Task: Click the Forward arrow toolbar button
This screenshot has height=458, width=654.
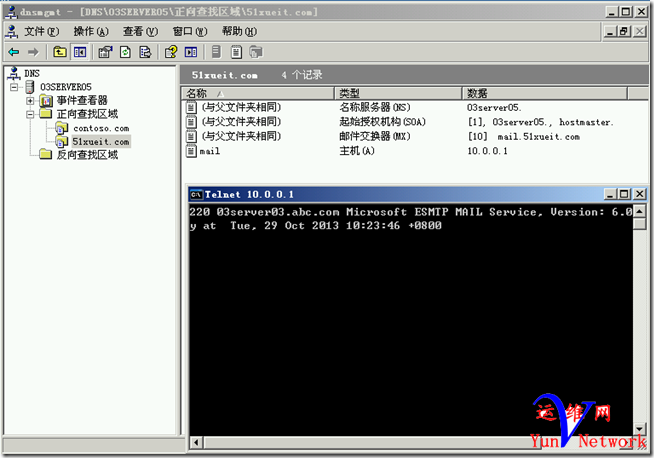Action: tap(33, 52)
